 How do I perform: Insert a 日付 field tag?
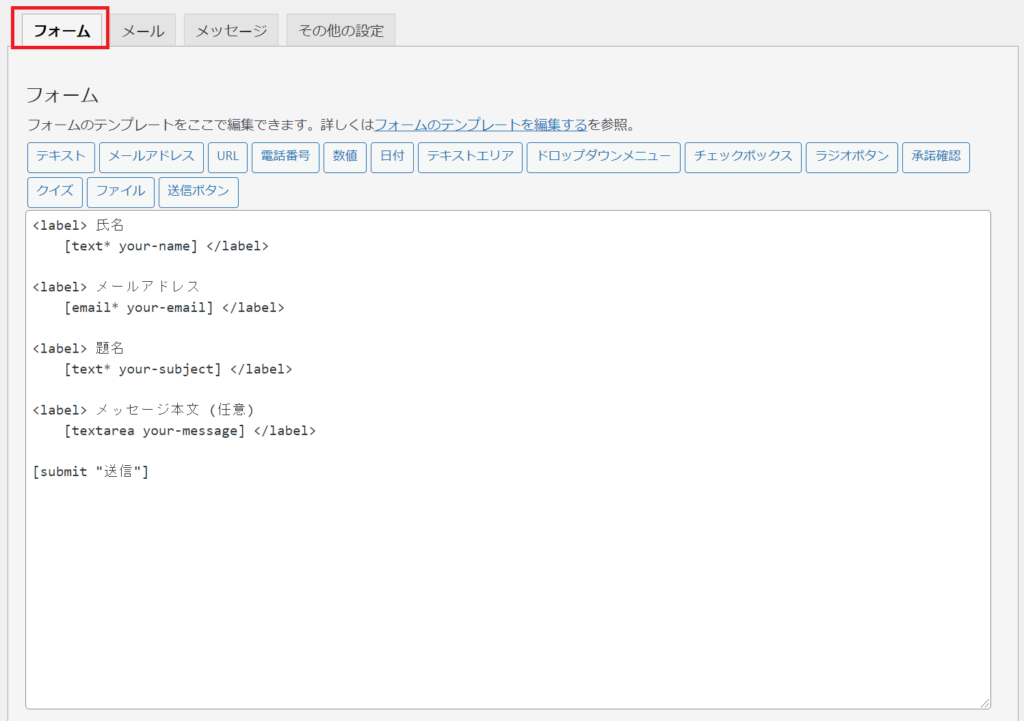point(392,157)
